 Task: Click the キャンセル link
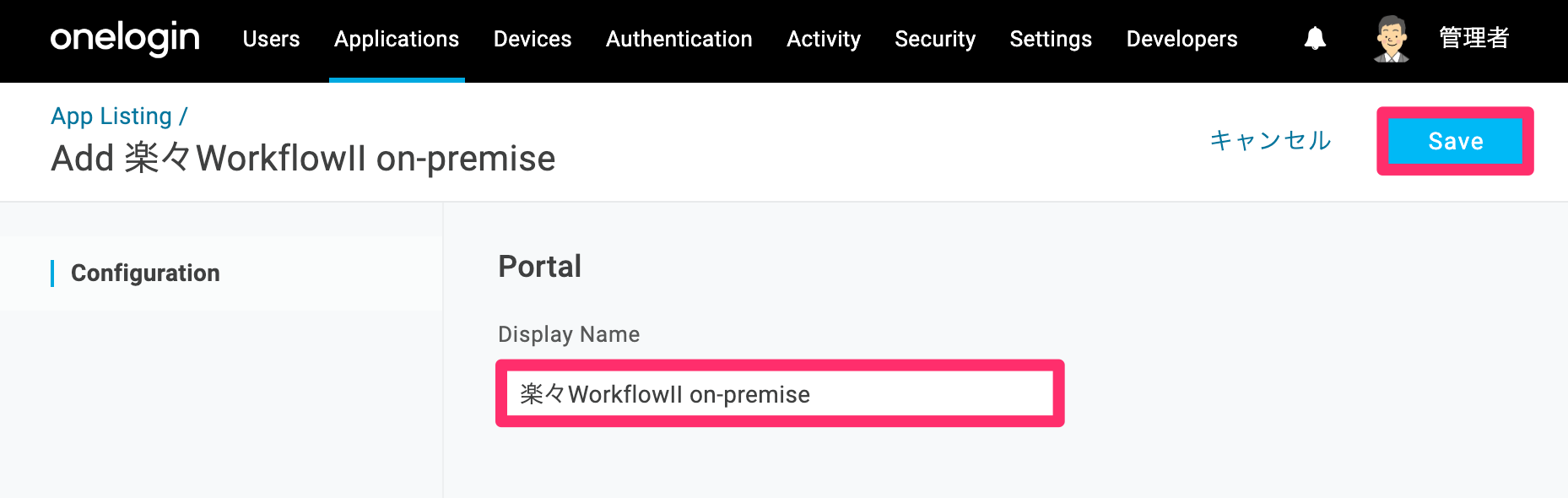(1270, 140)
